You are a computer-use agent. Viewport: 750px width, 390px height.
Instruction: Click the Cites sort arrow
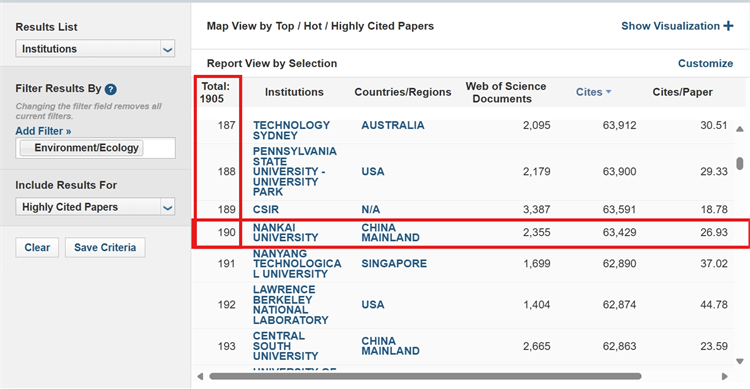[x=608, y=92]
